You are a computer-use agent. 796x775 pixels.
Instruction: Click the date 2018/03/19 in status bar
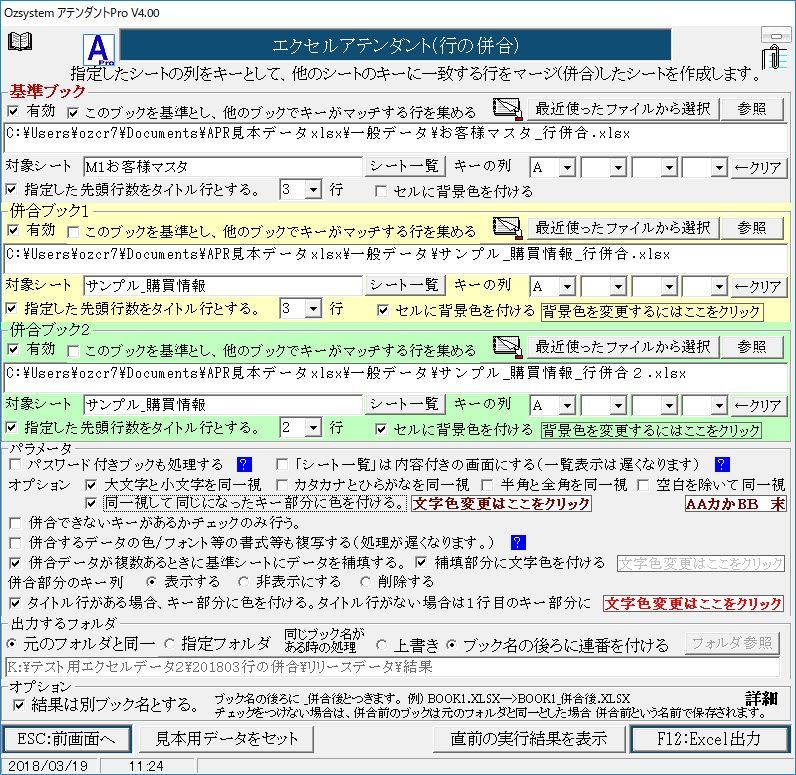point(48,766)
